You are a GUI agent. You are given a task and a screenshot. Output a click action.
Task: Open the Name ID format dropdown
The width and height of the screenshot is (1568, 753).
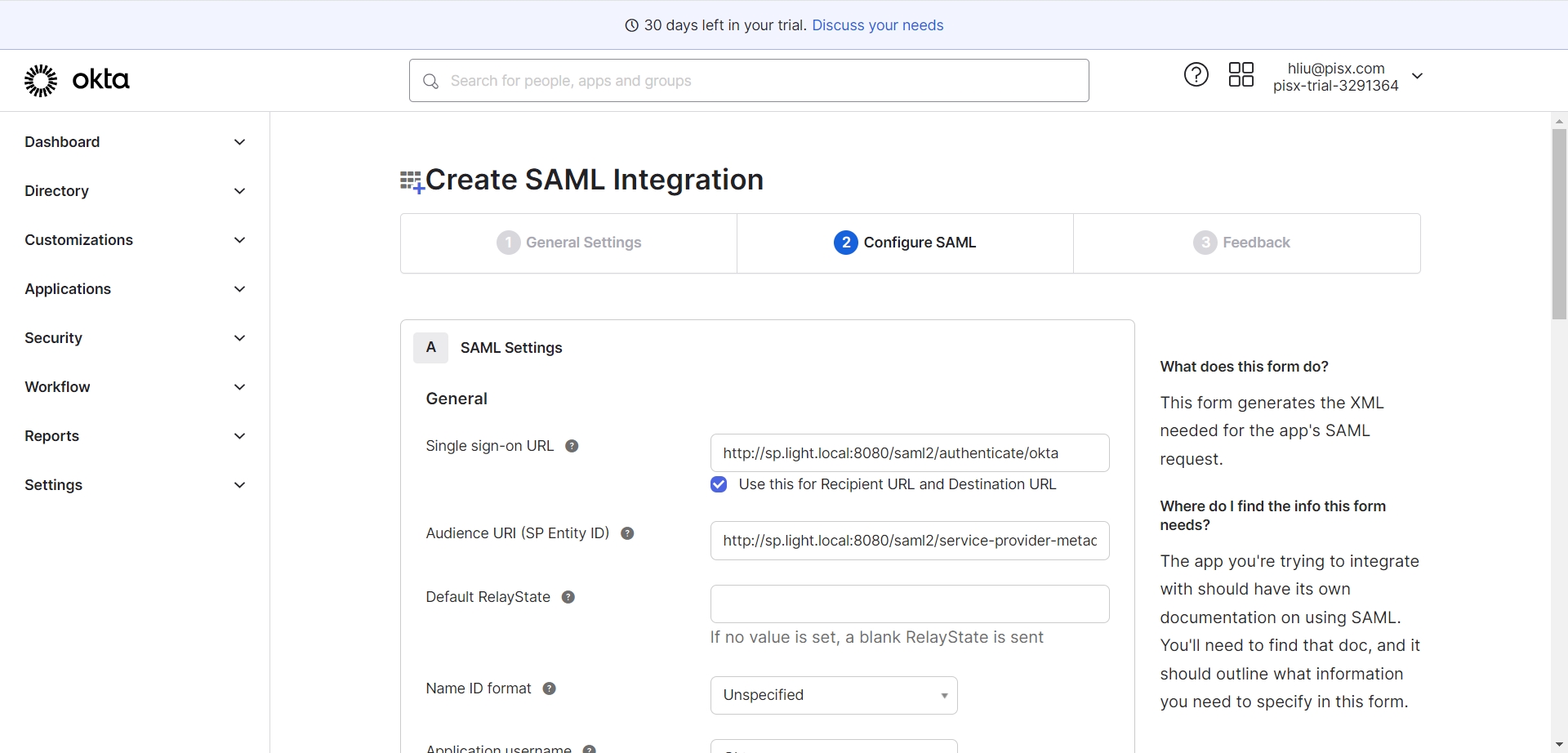tap(833, 695)
